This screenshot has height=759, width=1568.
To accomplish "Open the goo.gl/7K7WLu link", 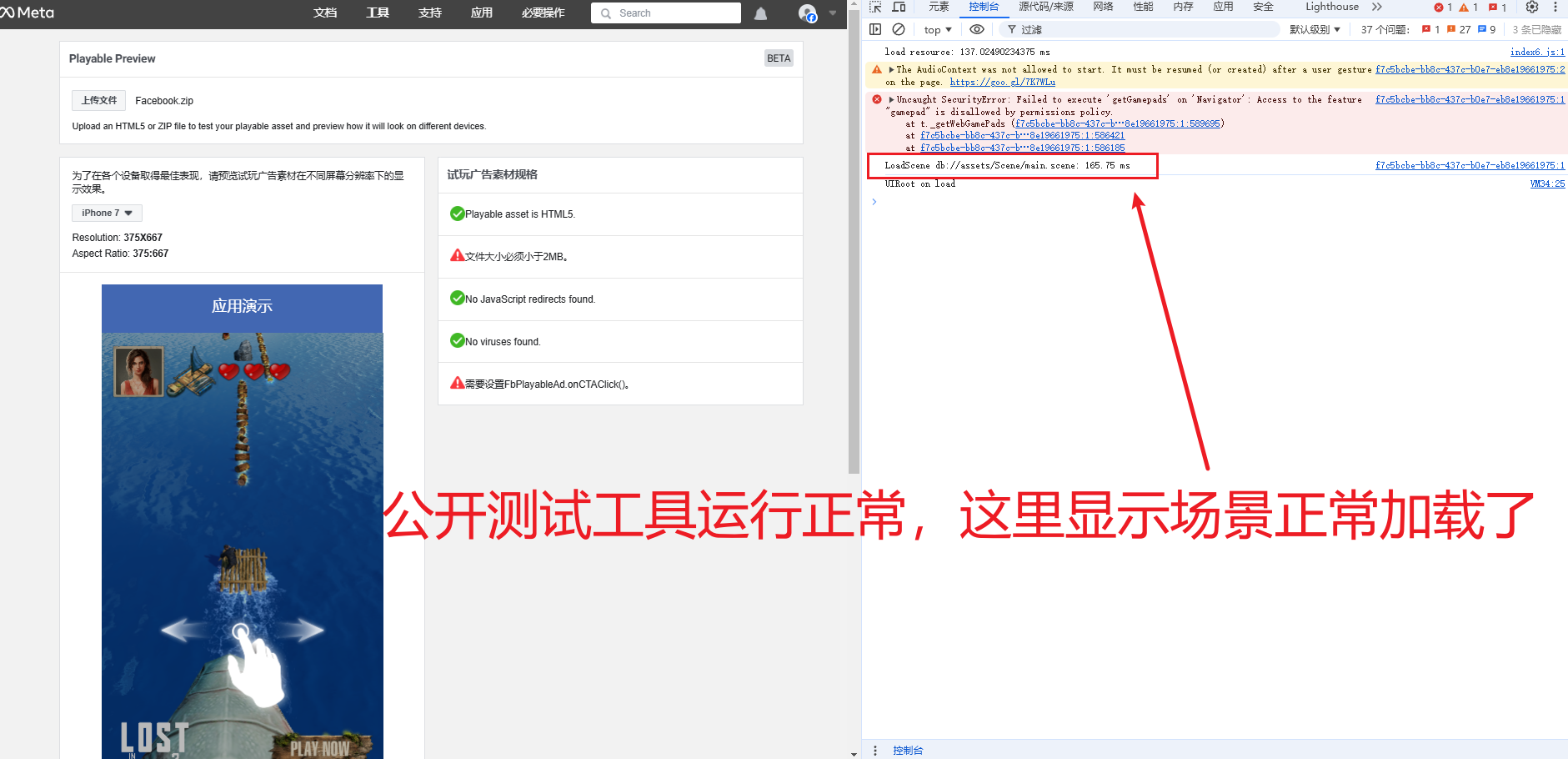I will (1003, 82).
